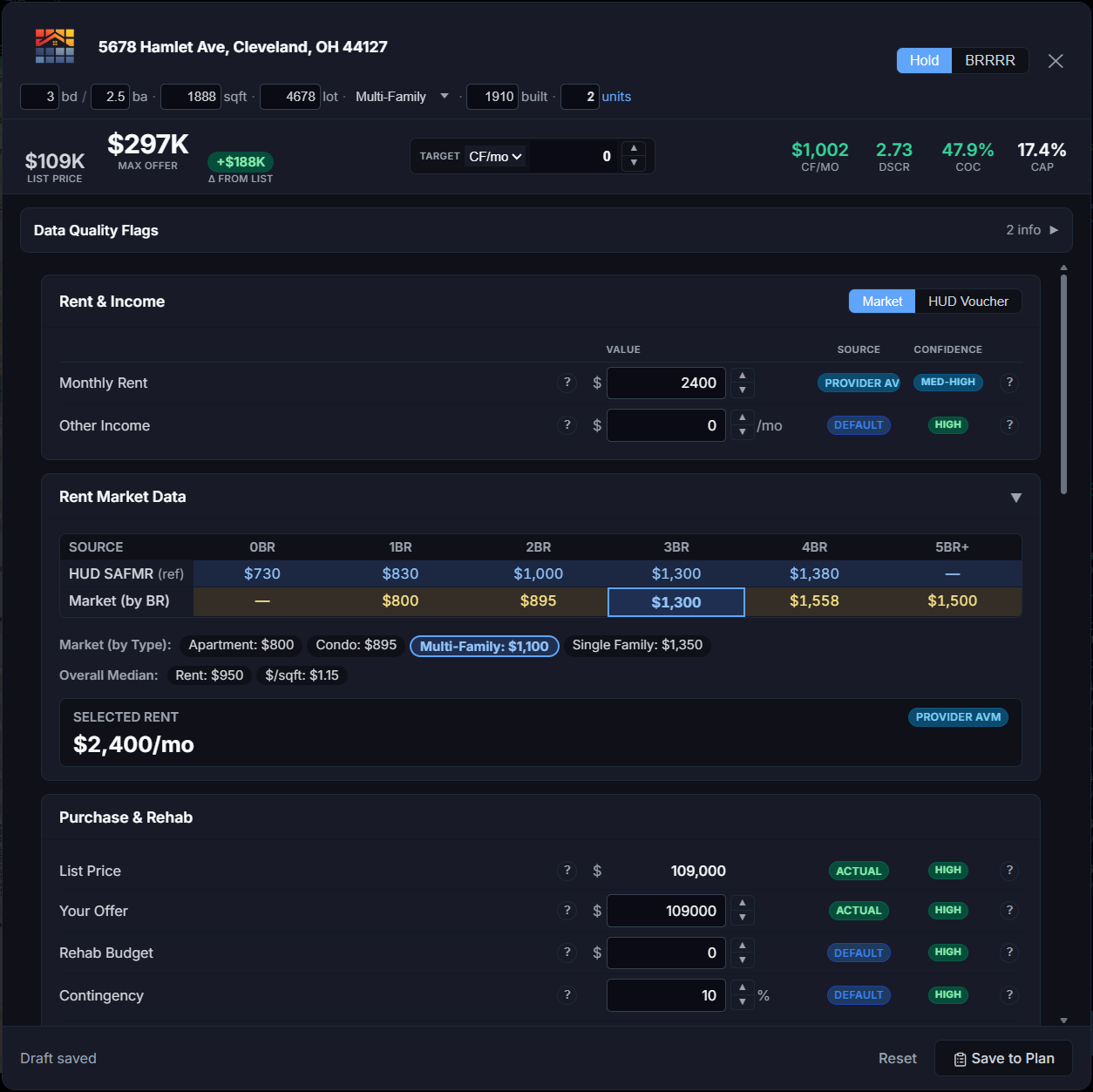
Task: Click the help icon beside Contingency
Action: [567, 994]
